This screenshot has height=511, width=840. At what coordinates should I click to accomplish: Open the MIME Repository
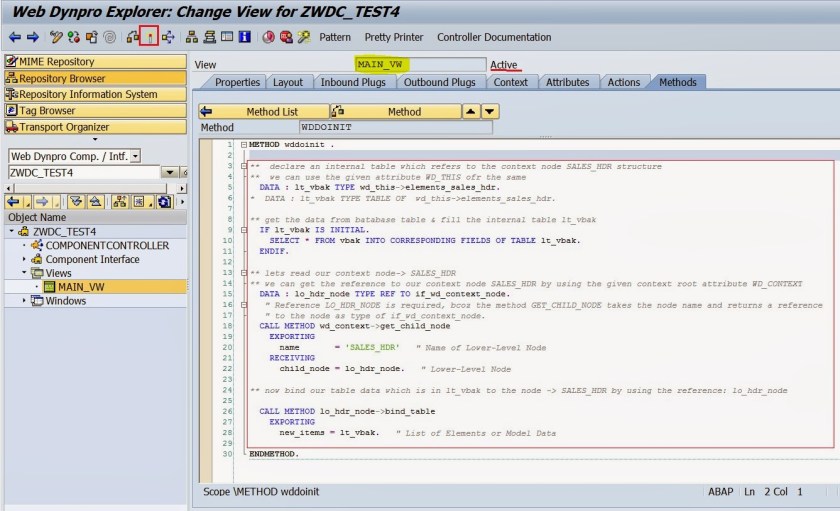[95, 62]
